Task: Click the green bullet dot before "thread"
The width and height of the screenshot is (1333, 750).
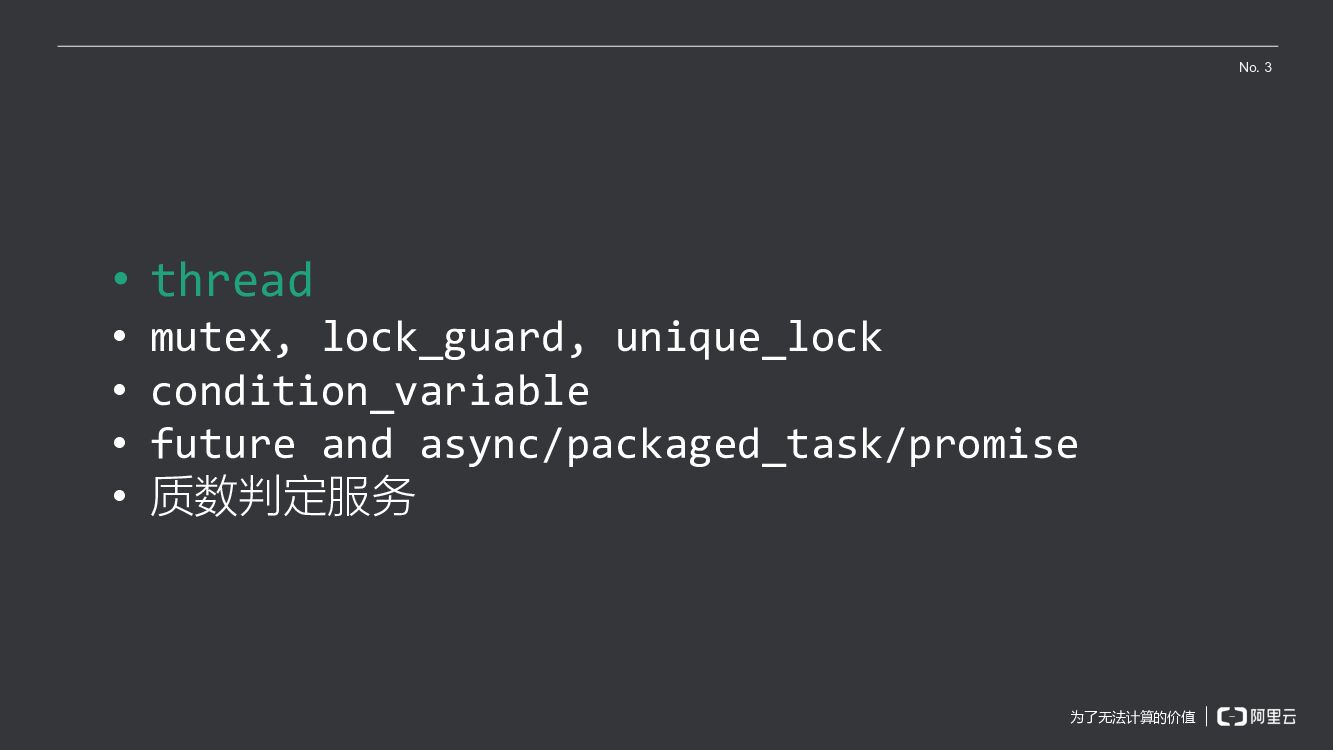Action: [x=121, y=280]
